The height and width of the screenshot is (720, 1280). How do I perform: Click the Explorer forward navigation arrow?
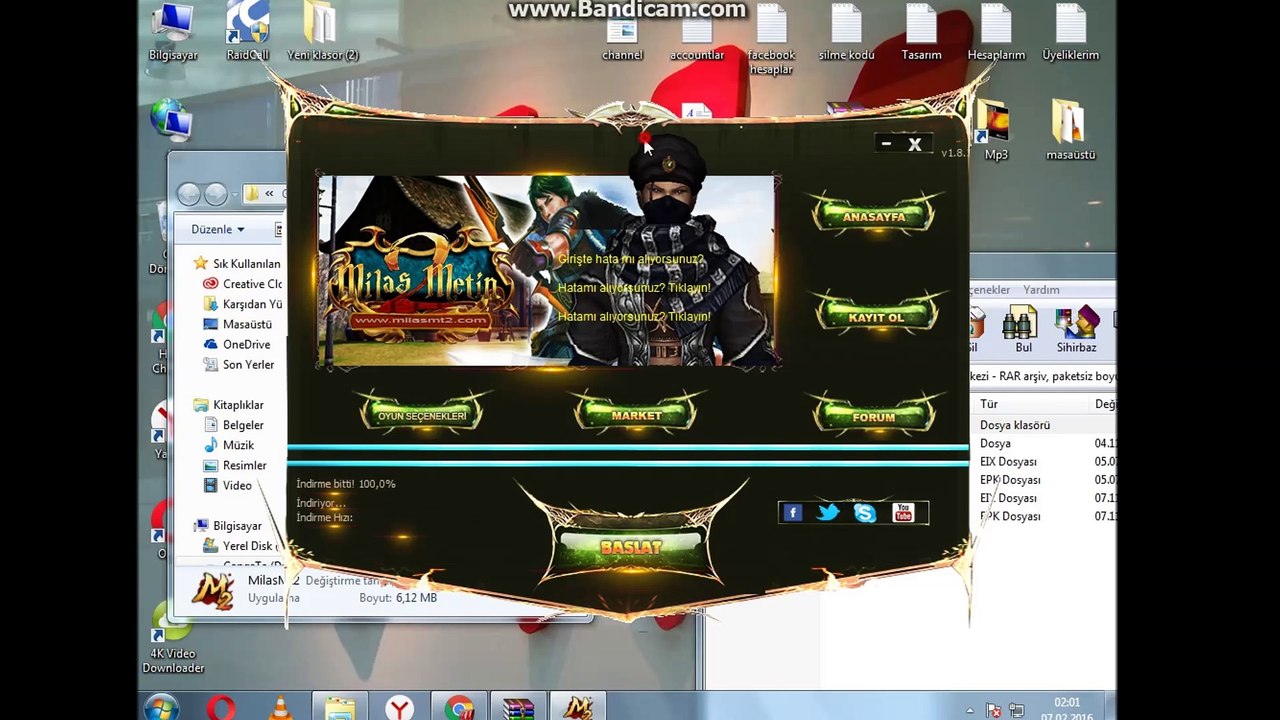coord(215,194)
